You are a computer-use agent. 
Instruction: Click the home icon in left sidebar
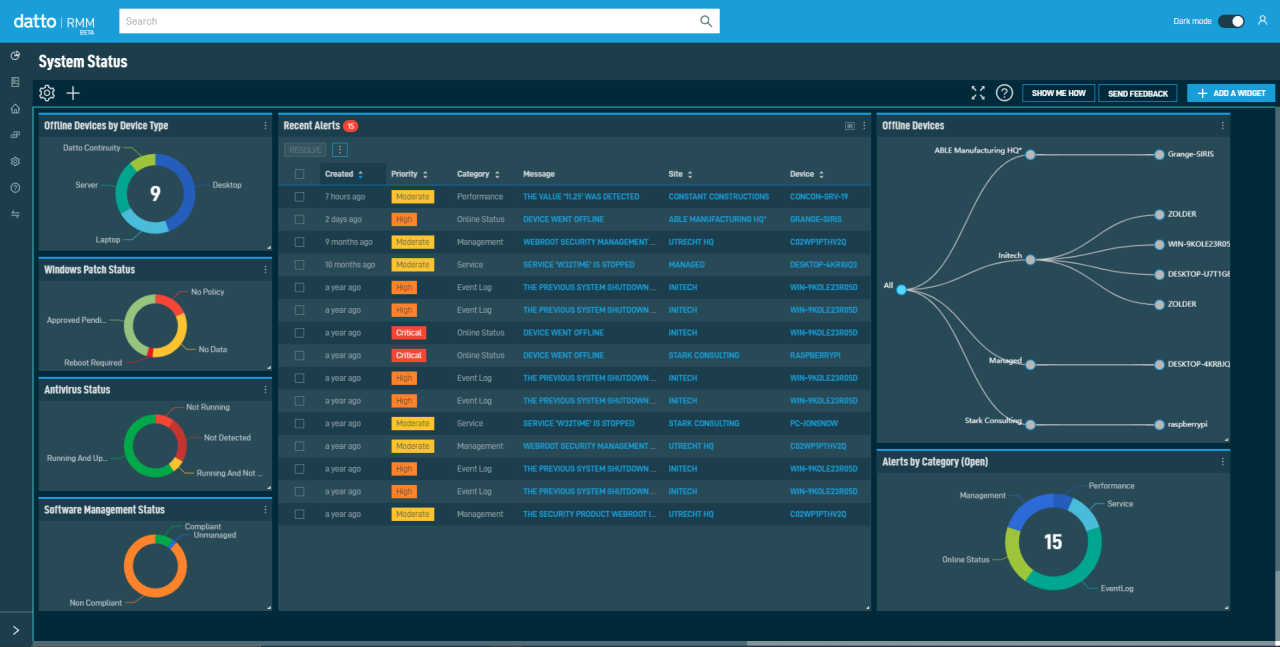[15, 108]
